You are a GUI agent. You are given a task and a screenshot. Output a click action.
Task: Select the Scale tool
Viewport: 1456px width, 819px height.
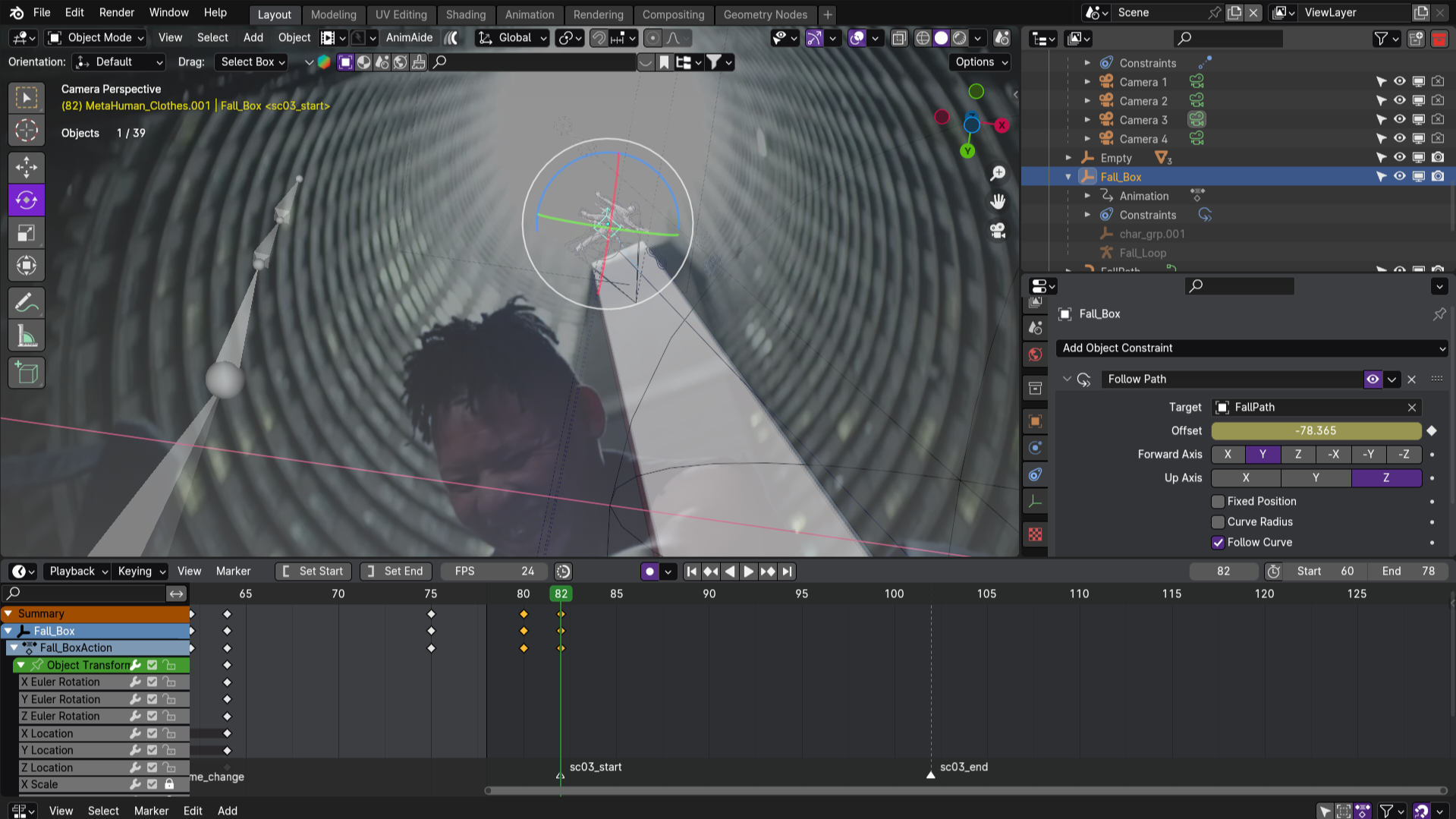pos(27,233)
